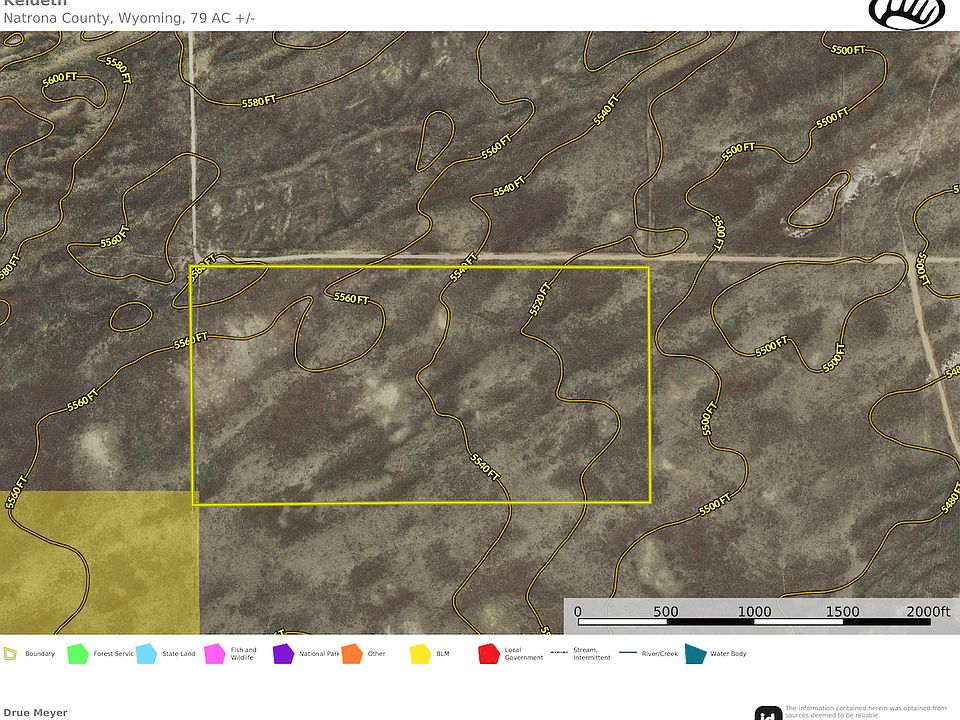Select the yellow BLM legend swatch
The height and width of the screenshot is (720, 960).
[421, 654]
